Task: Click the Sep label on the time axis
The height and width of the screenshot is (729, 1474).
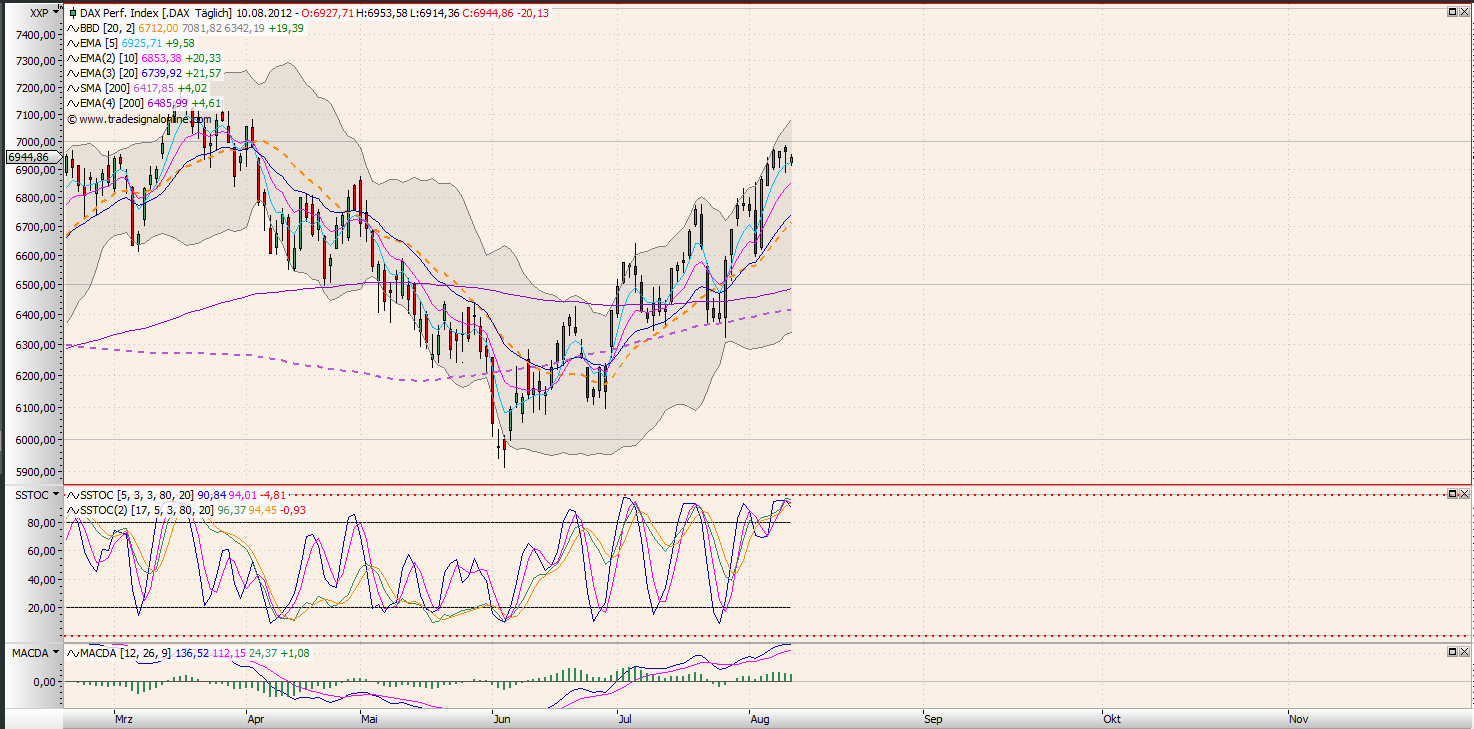Action: coord(933,719)
